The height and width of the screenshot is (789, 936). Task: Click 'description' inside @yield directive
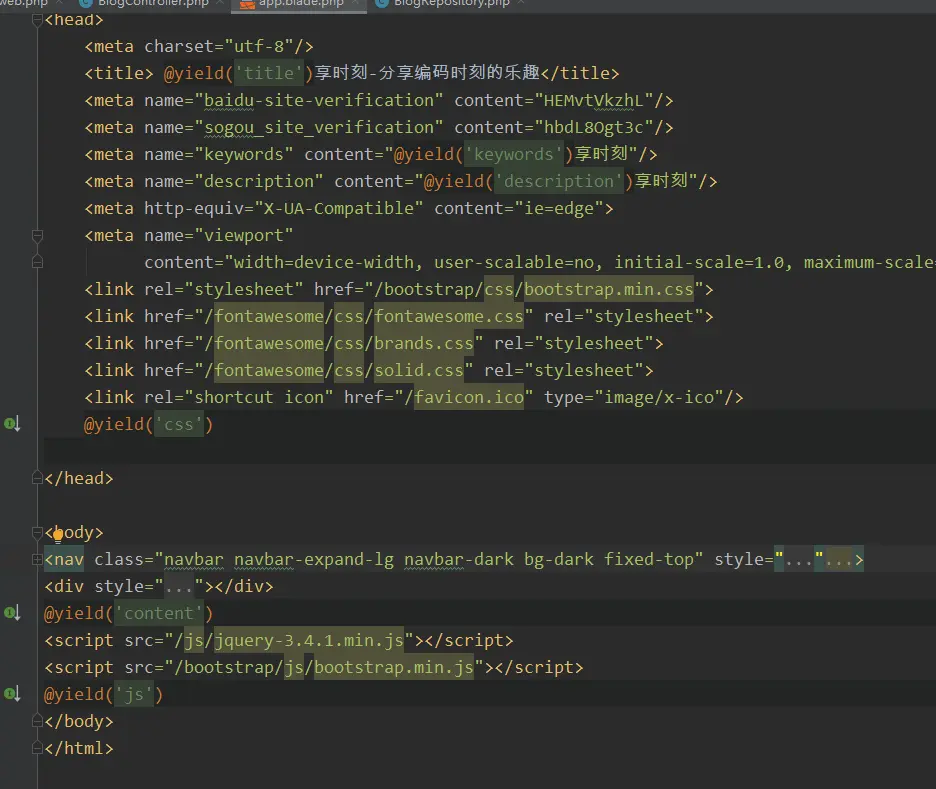tap(558, 181)
